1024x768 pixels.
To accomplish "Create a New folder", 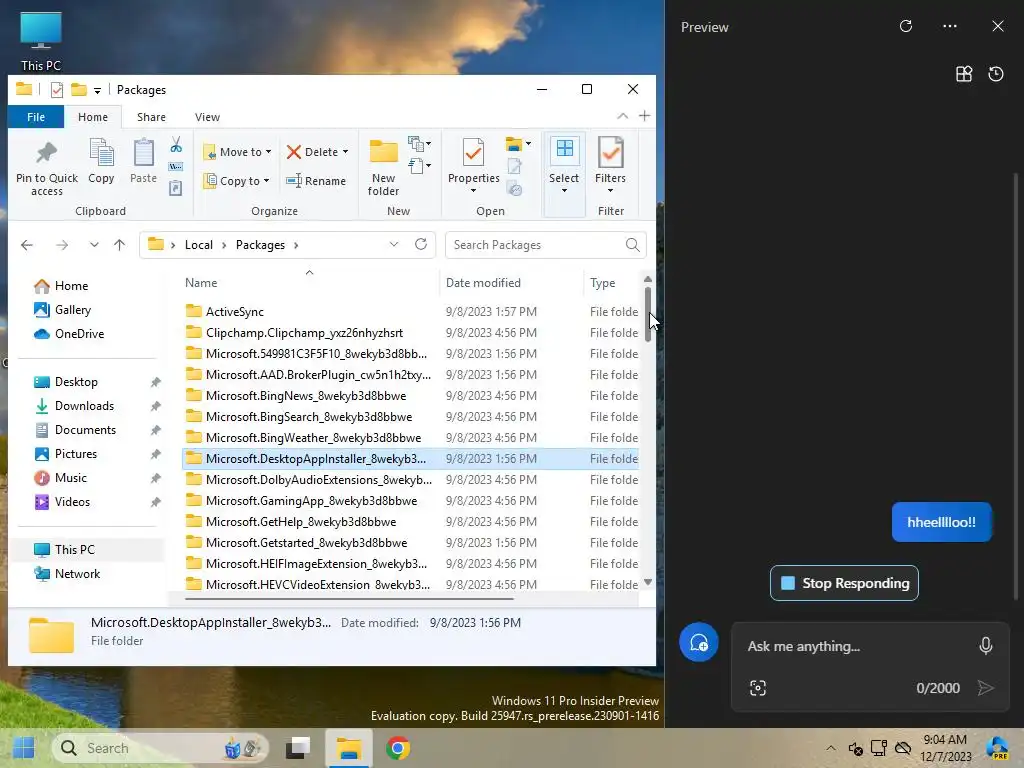I will [383, 167].
